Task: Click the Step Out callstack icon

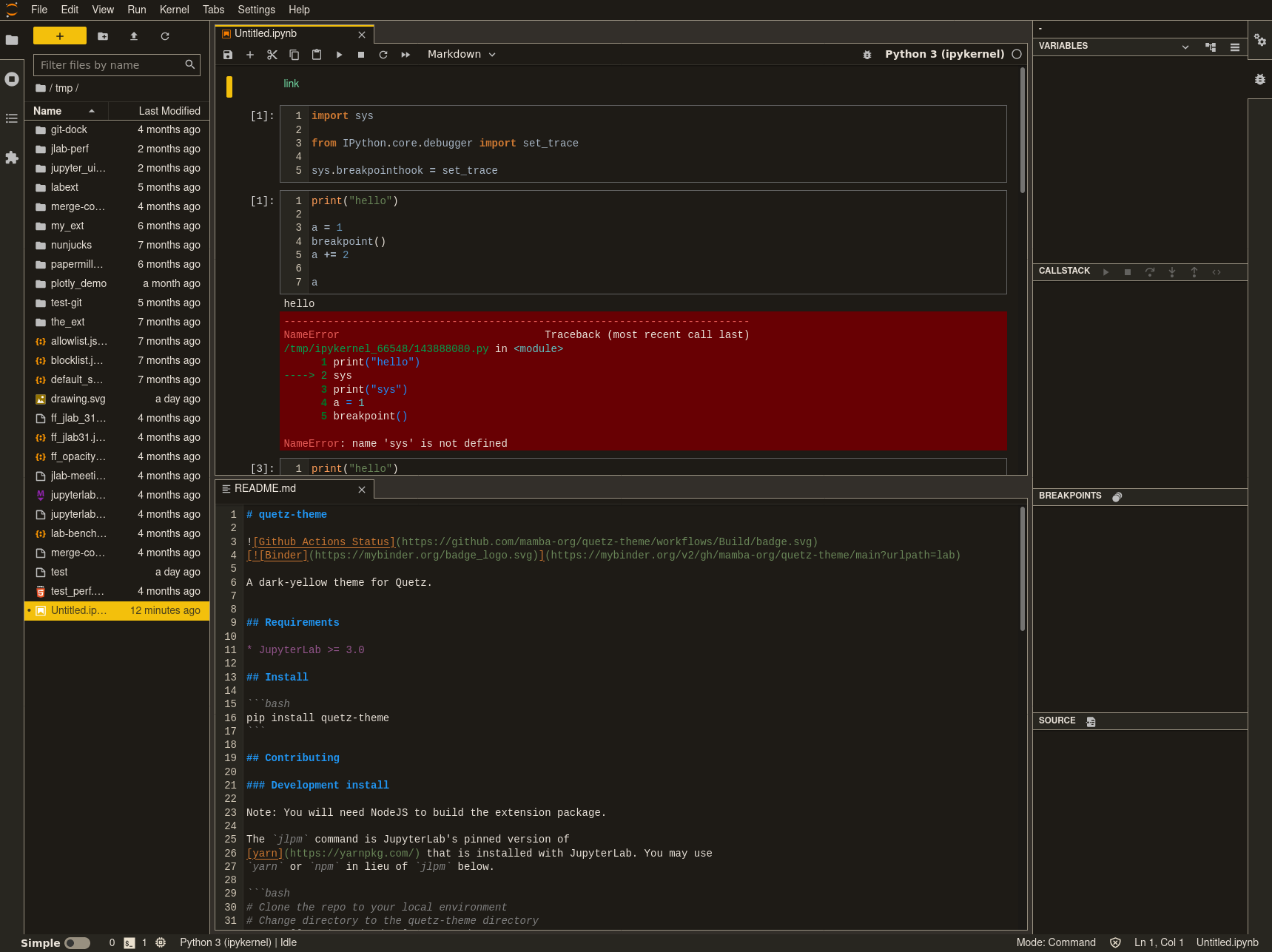Action: [x=1194, y=272]
